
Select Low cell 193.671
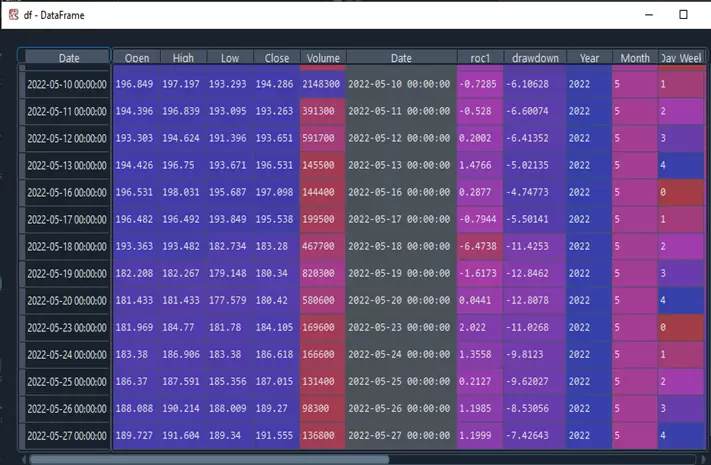(x=230, y=165)
